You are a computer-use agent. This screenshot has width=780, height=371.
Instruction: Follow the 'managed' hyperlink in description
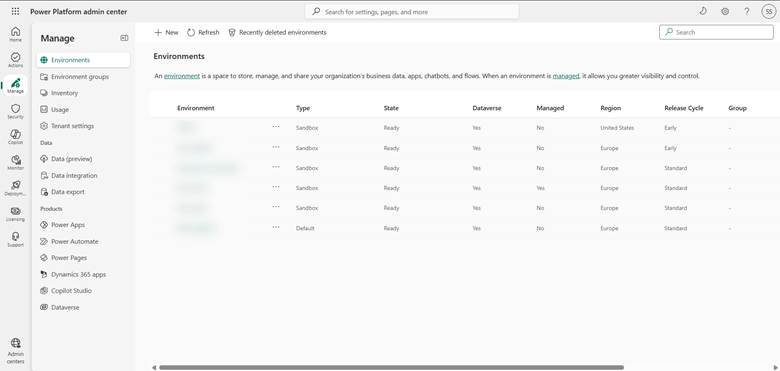[x=566, y=76]
